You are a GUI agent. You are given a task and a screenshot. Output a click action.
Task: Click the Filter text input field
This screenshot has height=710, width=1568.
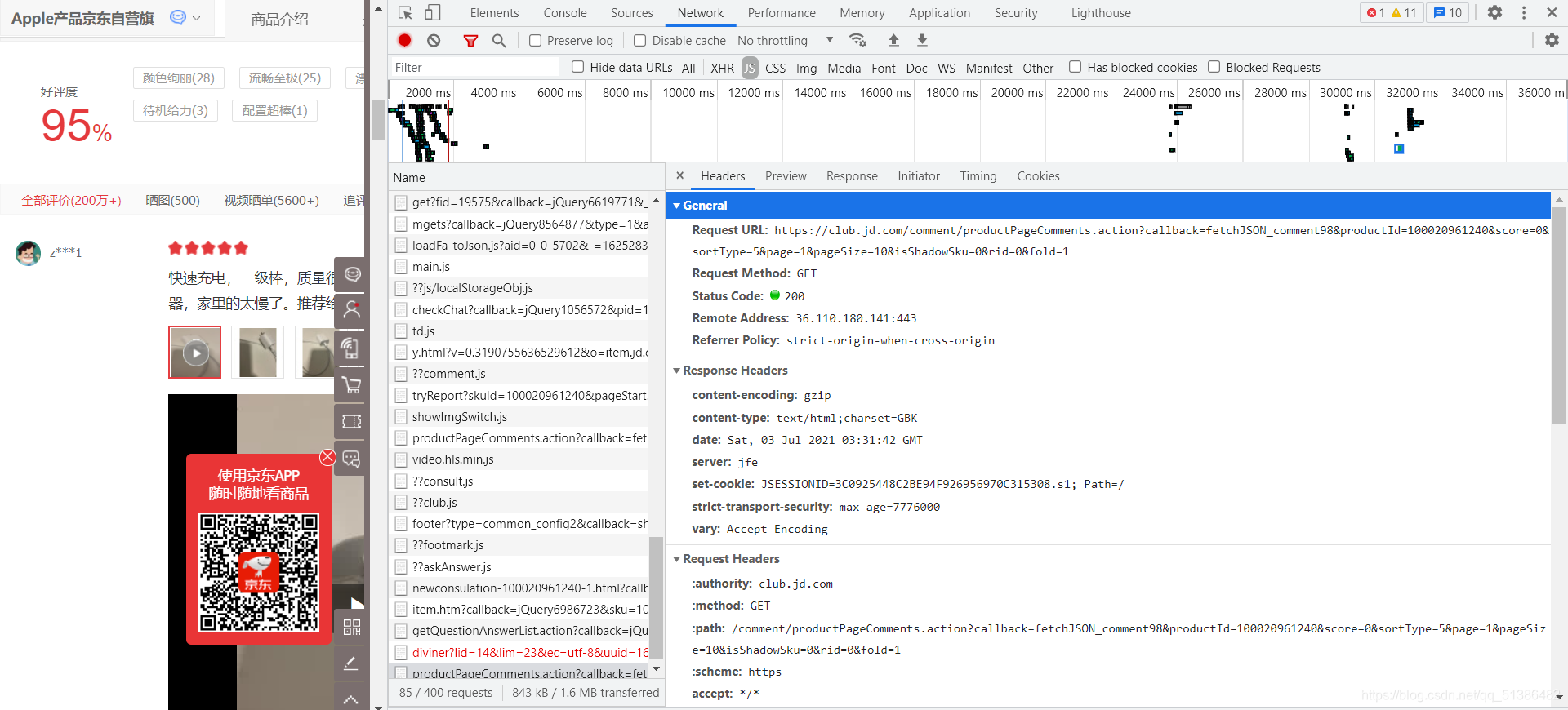tap(475, 68)
